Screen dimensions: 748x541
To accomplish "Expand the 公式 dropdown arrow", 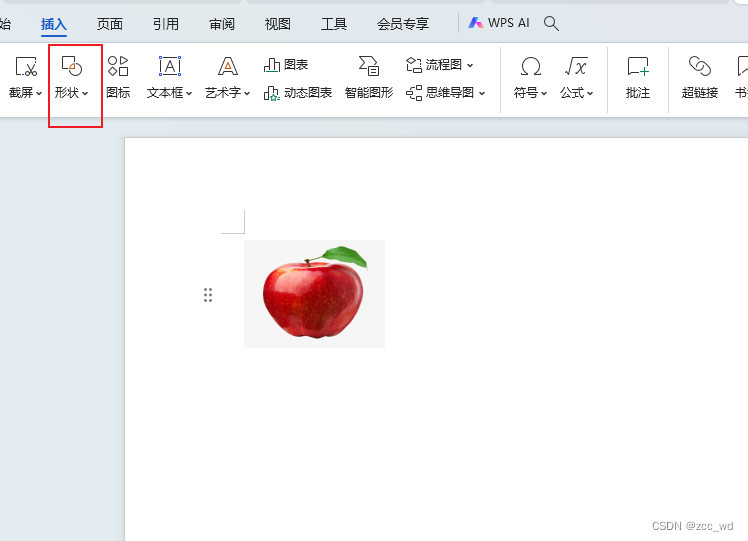I will tap(590, 94).
